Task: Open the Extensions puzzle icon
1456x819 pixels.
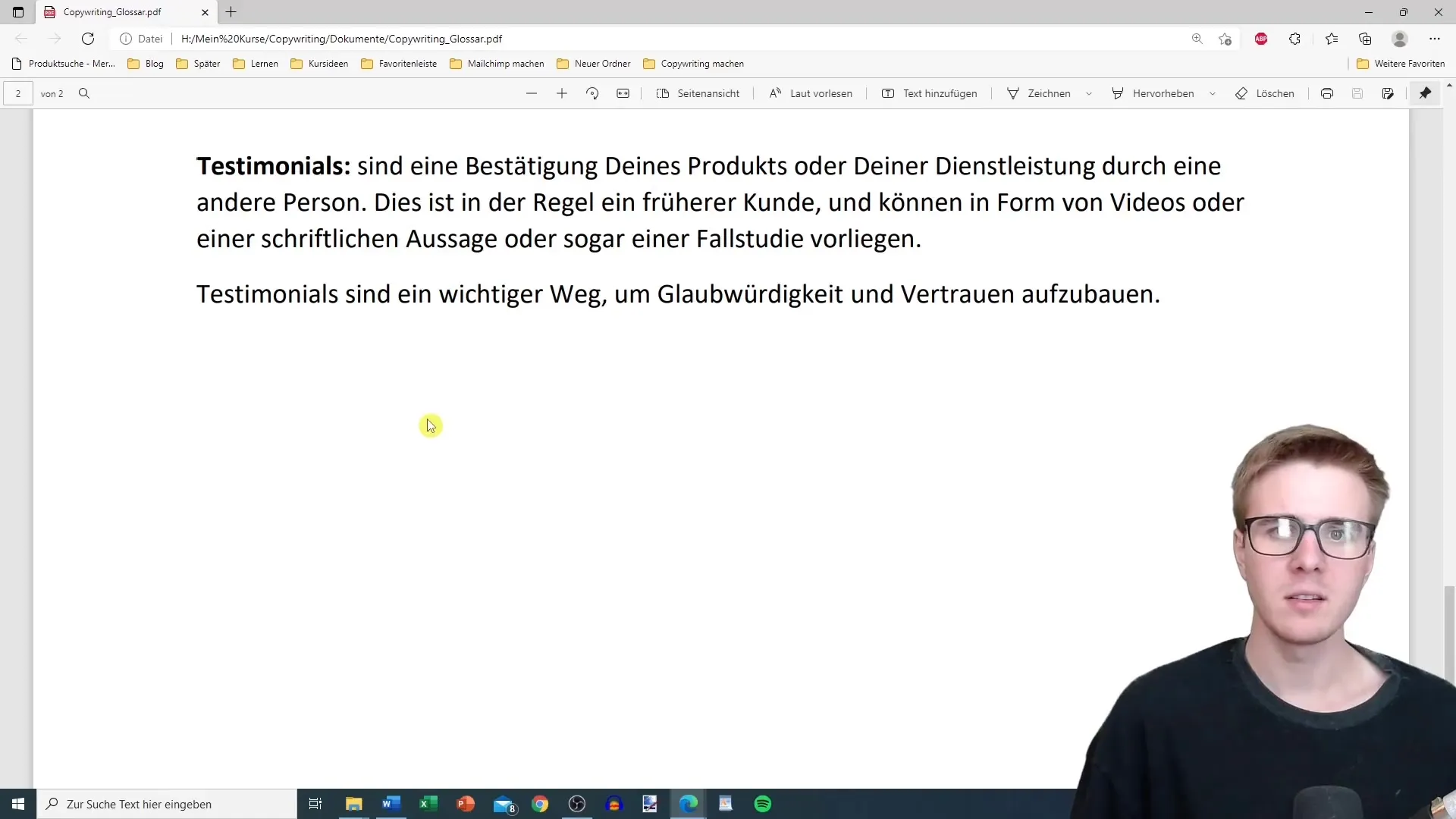Action: tap(1294, 39)
